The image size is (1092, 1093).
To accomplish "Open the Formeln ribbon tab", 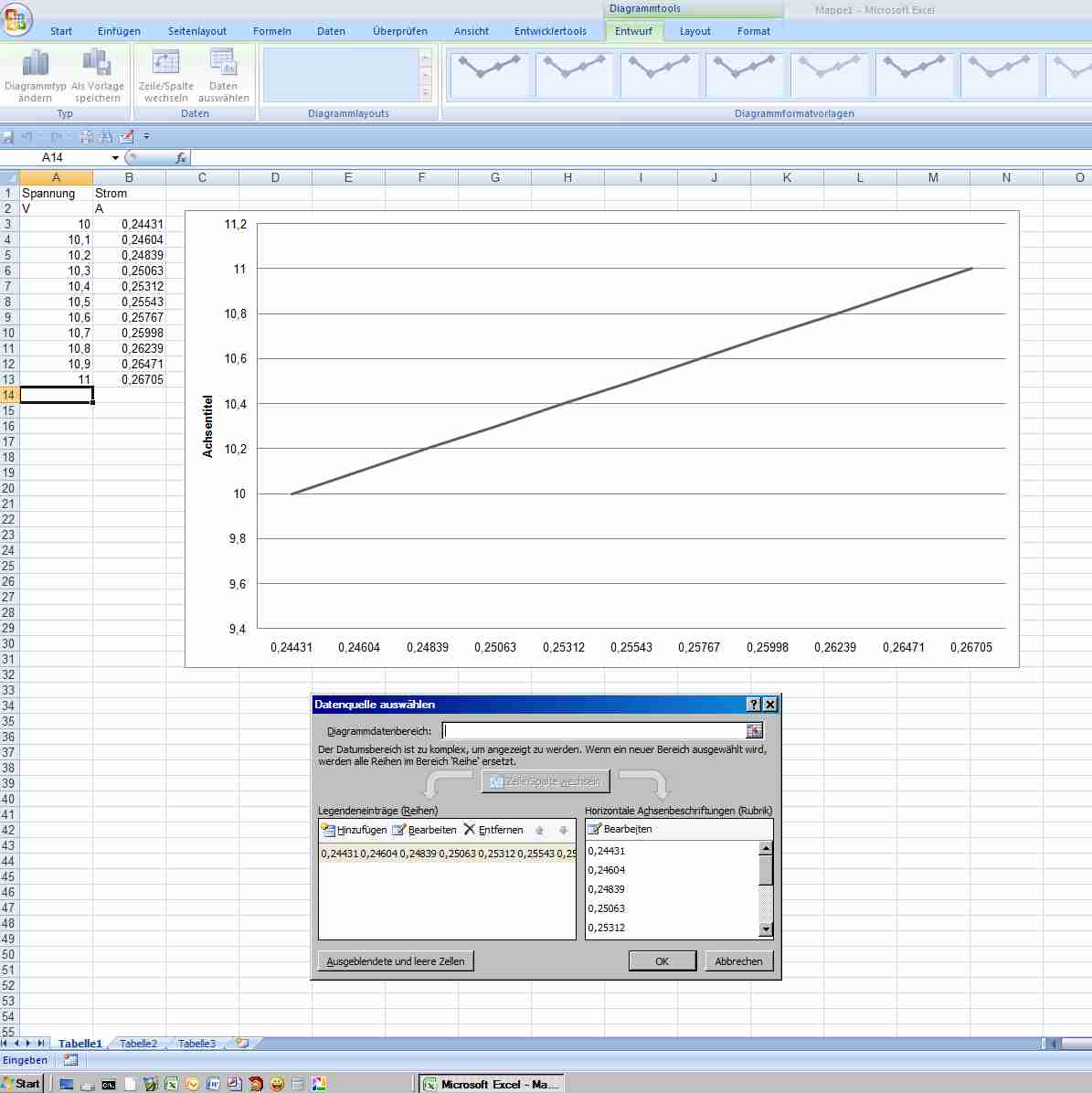I will pos(271,31).
